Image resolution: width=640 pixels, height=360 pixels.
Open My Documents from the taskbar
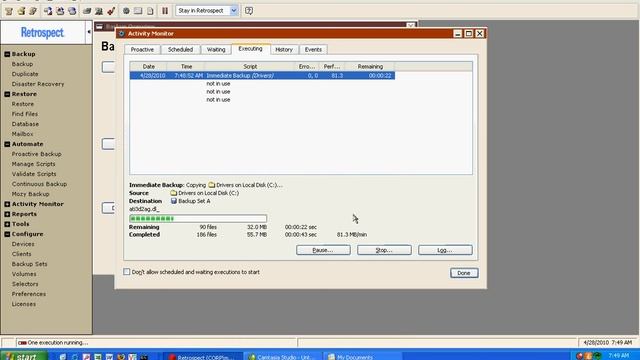pyautogui.click(x=362, y=356)
